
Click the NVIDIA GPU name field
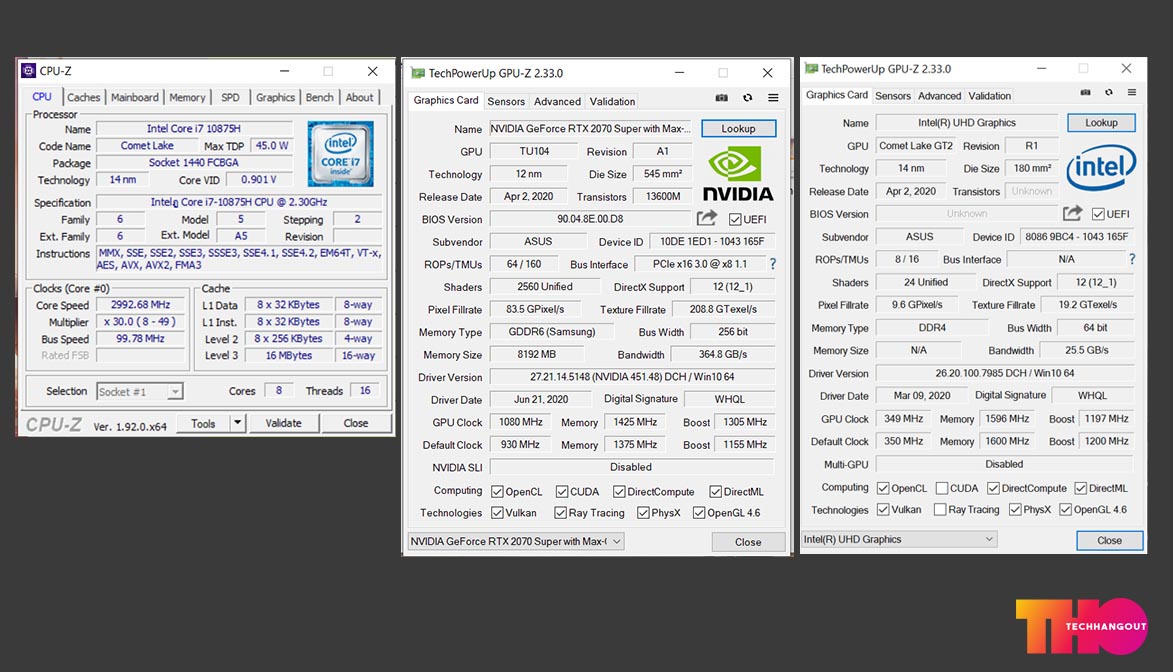(x=590, y=129)
